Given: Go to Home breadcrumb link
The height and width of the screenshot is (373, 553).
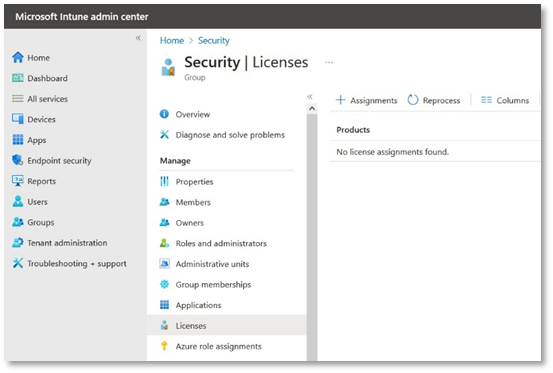Looking at the screenshot, I should pos(172,41).
